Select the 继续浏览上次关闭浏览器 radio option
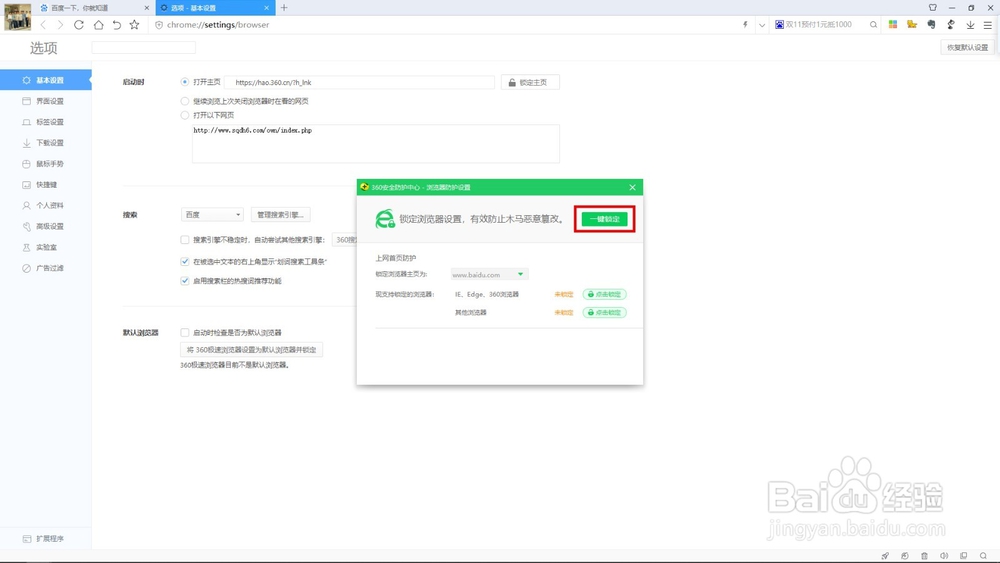 pos(184,101)
